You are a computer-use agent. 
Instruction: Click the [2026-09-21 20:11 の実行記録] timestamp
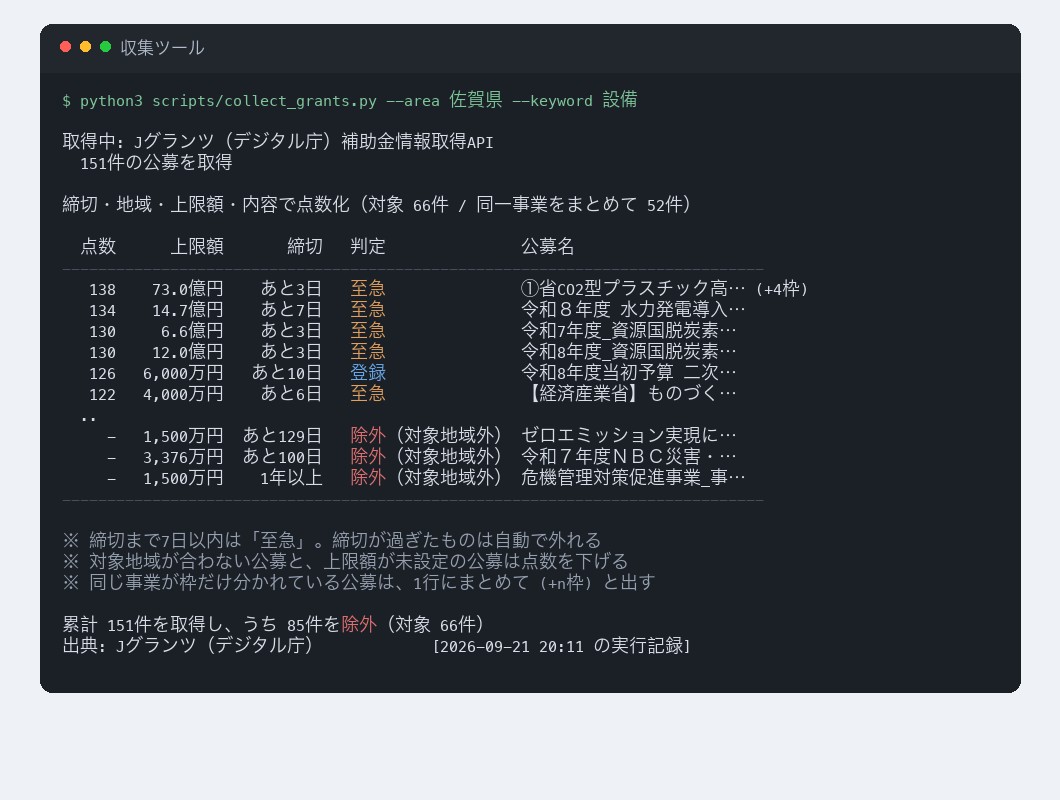[561, 645]
